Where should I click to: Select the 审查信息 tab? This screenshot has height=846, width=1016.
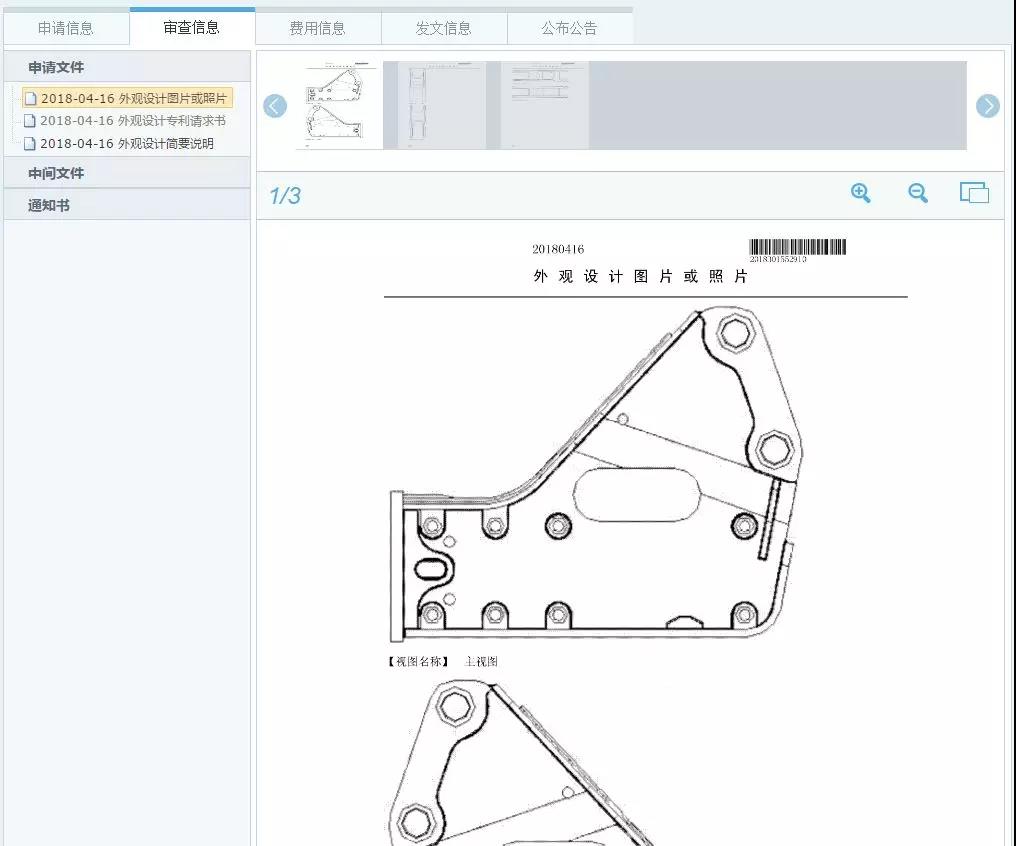coord(192,27)
